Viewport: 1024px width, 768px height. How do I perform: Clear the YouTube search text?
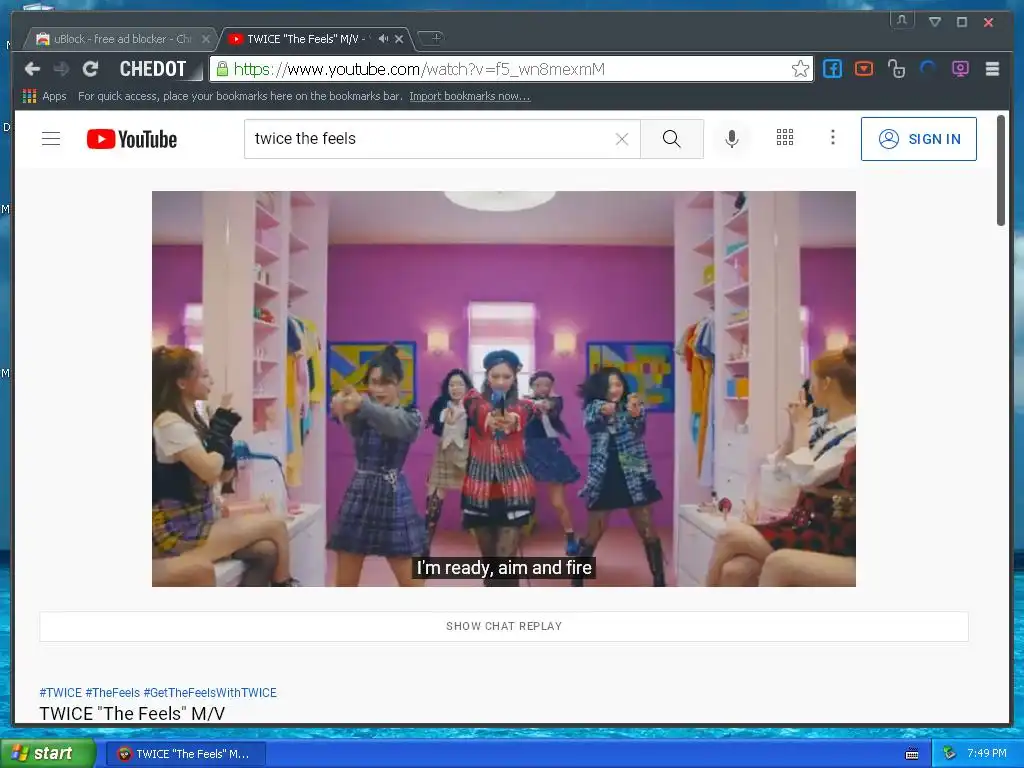coord(622,138)
